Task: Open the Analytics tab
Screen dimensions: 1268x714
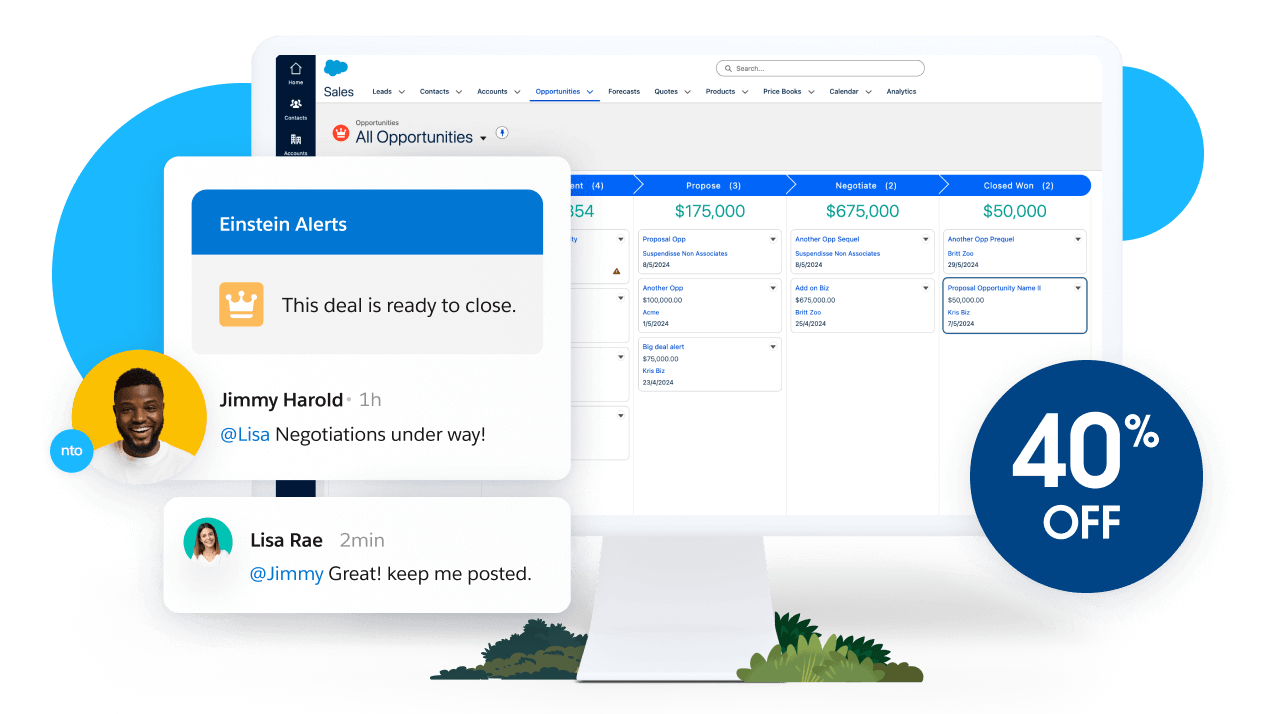Action: click(x=900, y=92)
